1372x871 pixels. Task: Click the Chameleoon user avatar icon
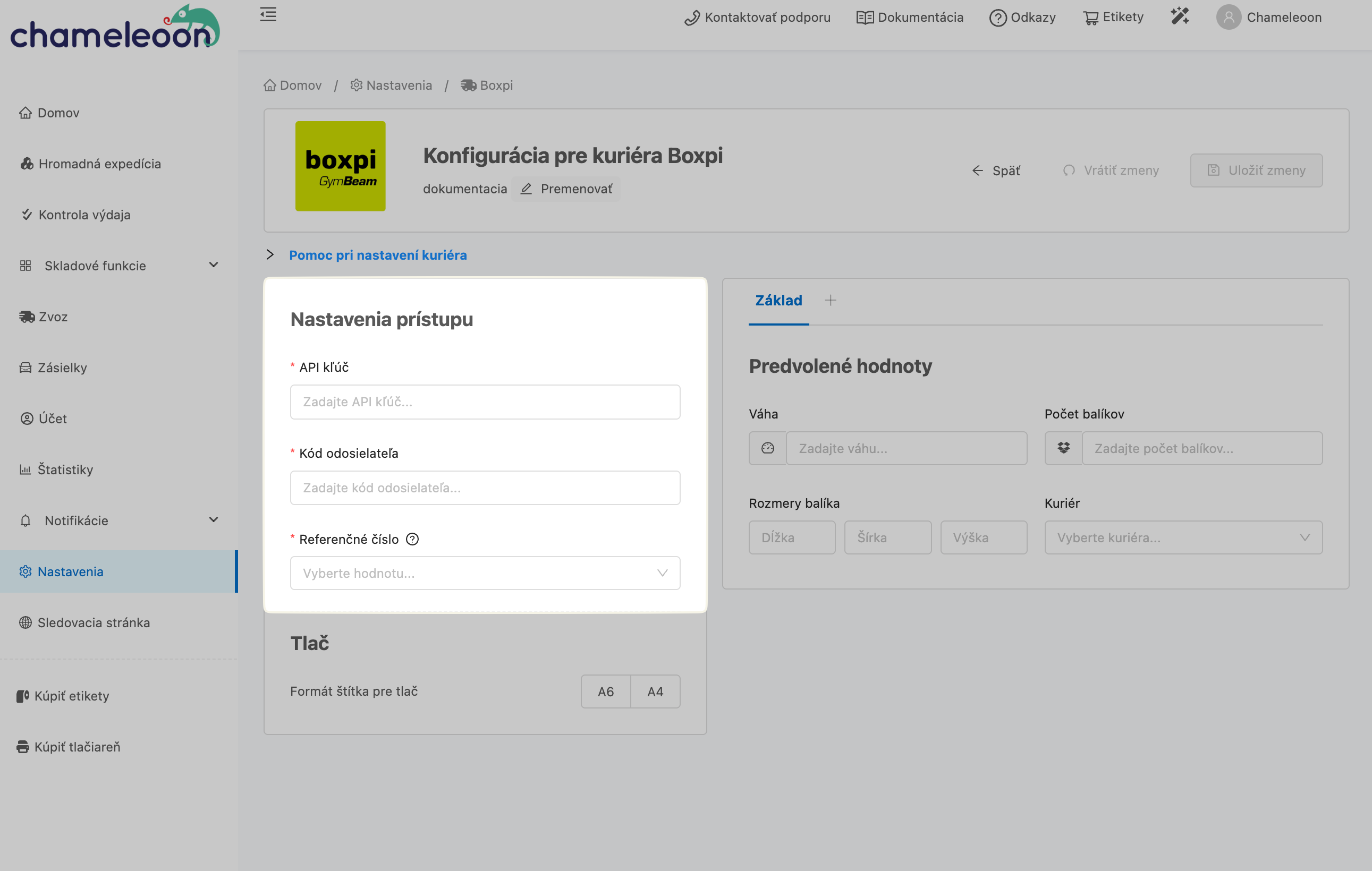pyautogui.click(x=1229, y=17)
